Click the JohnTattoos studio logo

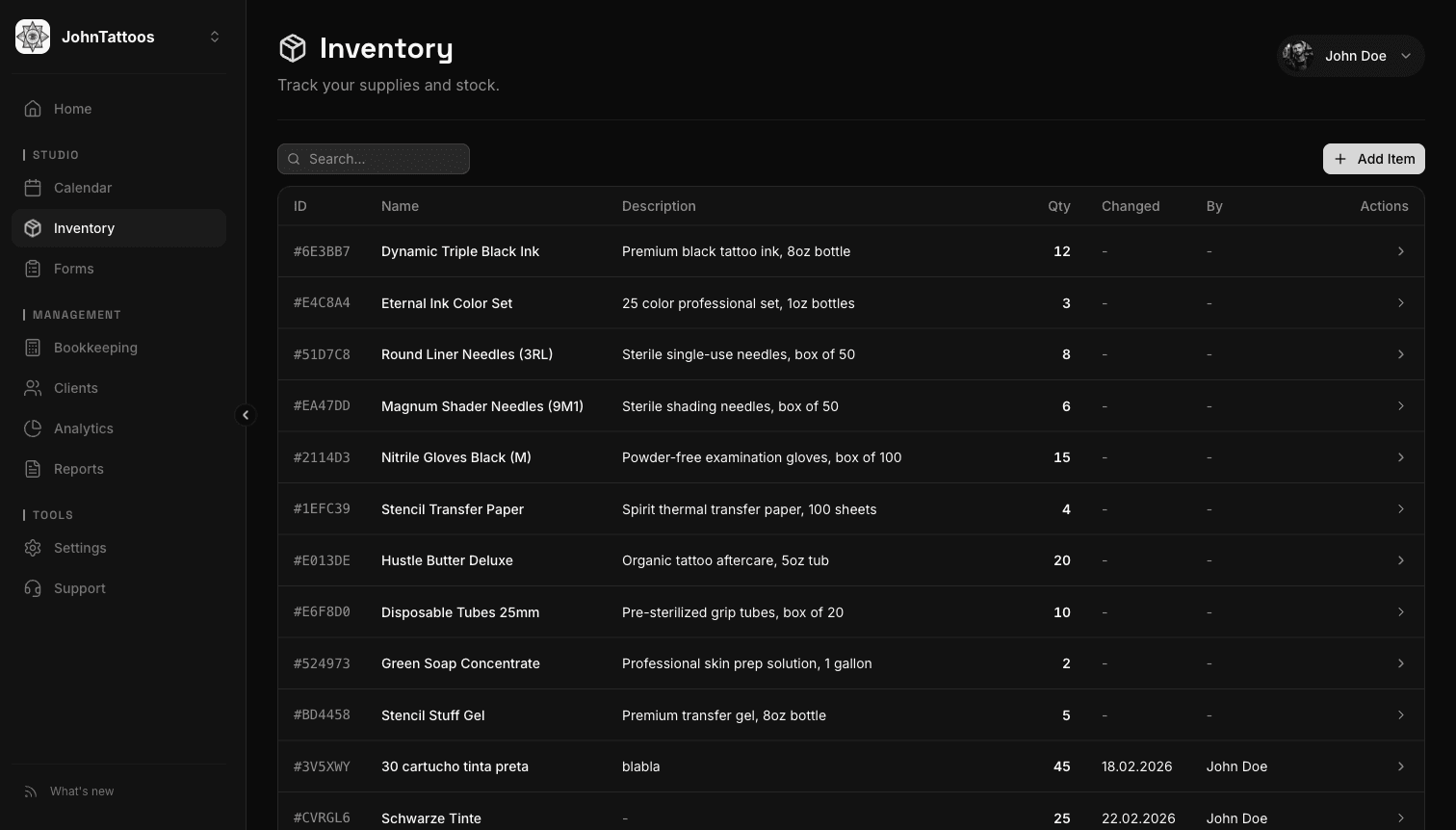(x=32, y=36)
